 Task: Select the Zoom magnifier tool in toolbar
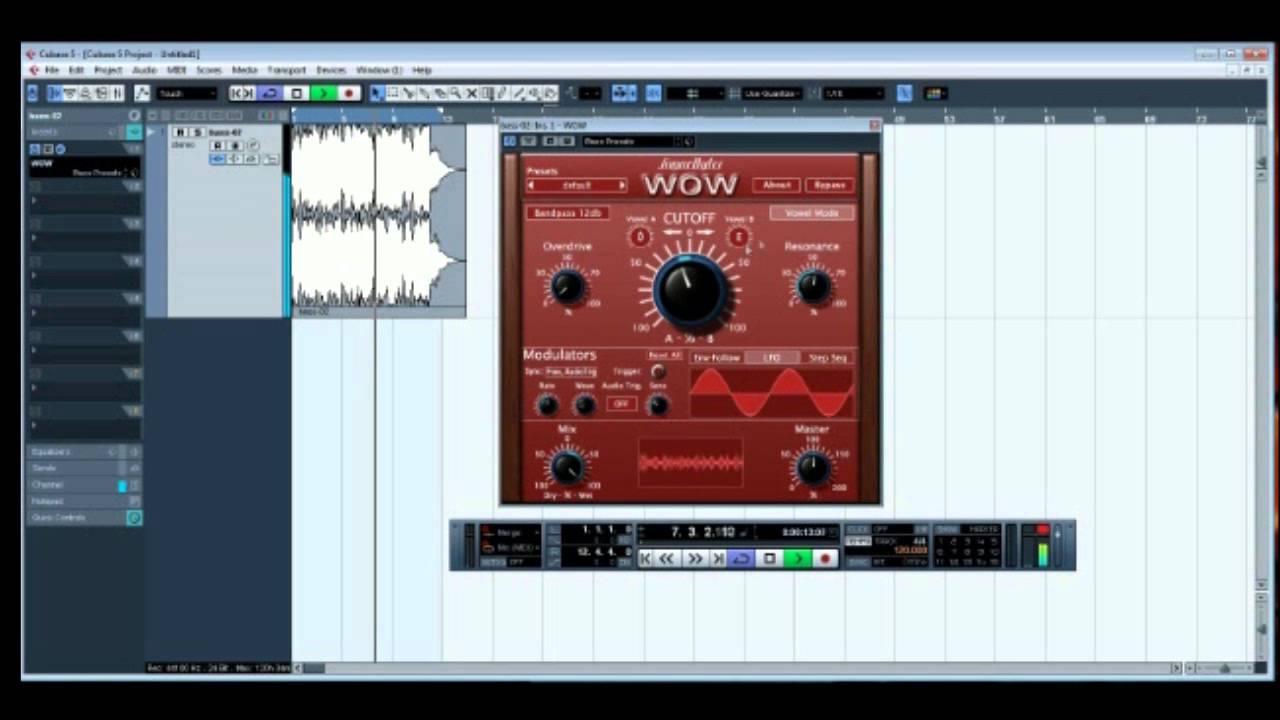coord(455,93)
